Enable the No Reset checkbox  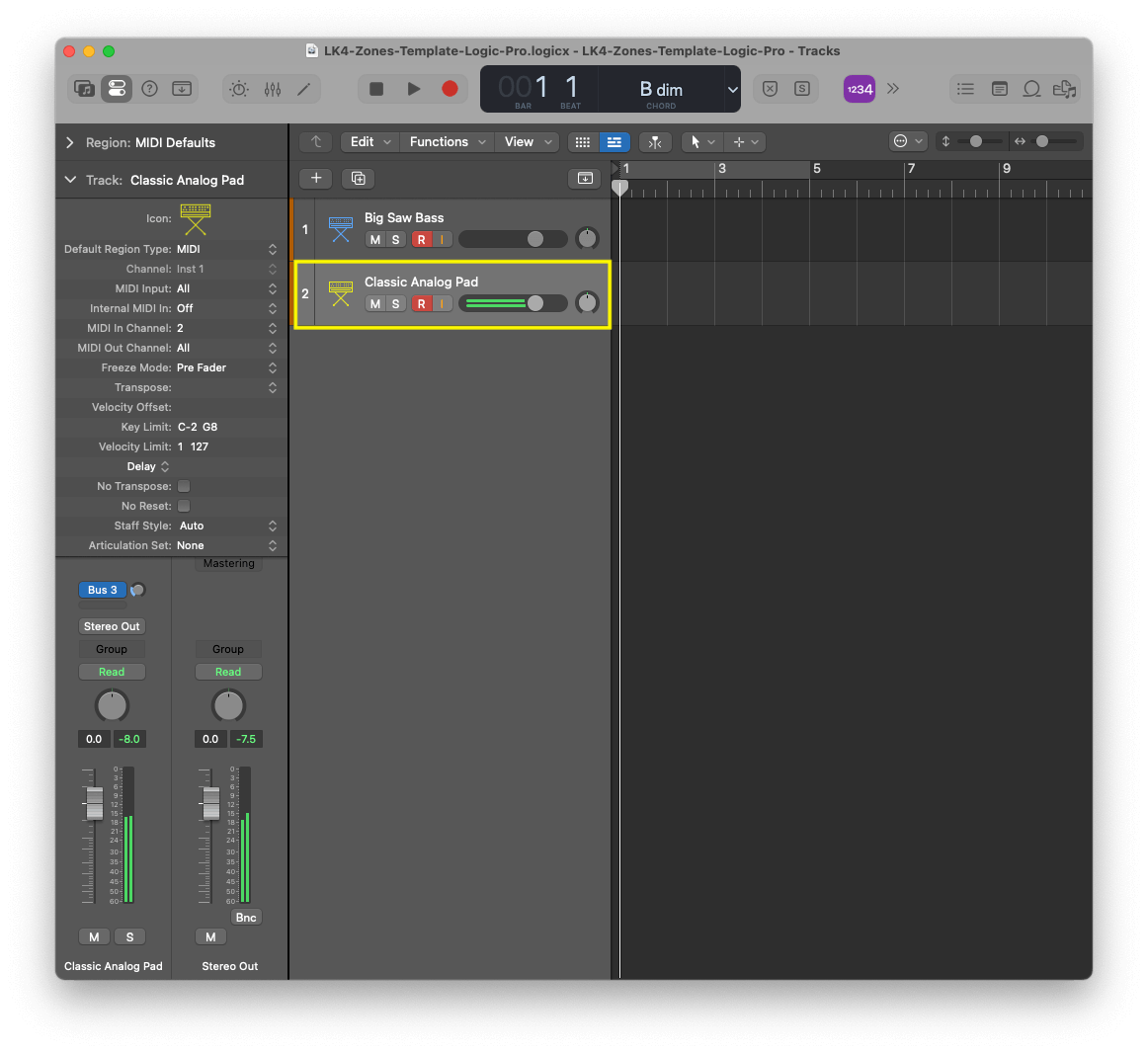(184, 507)
